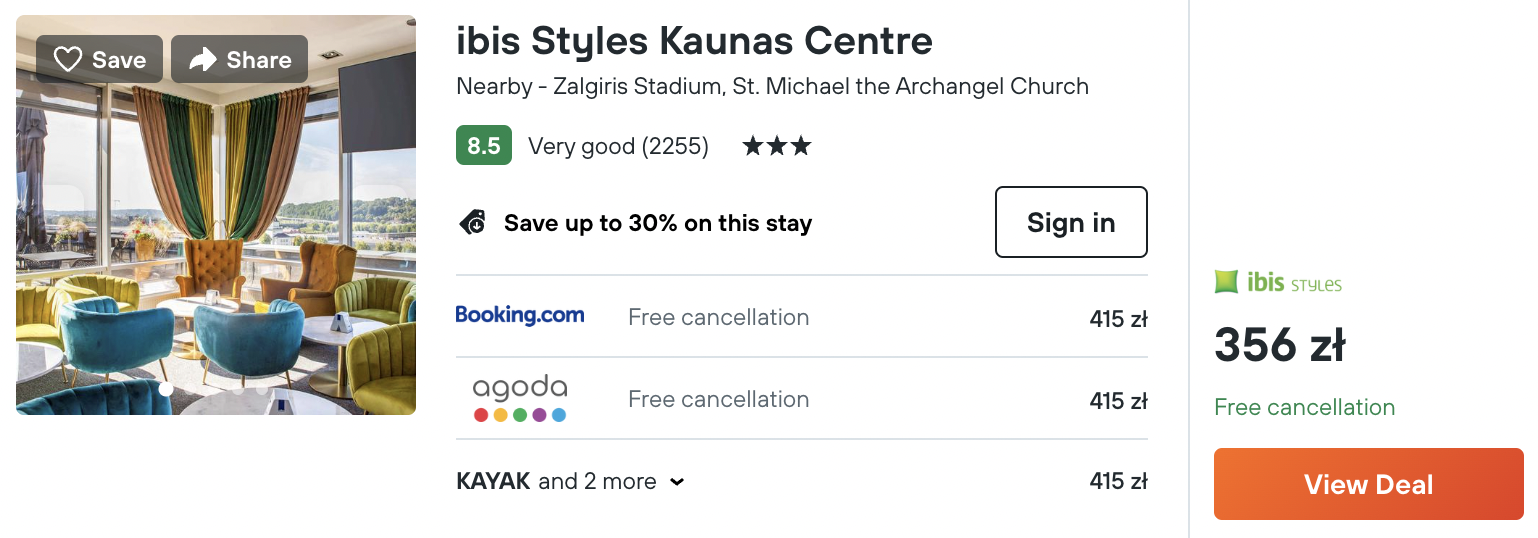Viewport: 1538px width, 538px height.
Task: Open the "Very good (2255)" reviews link
Action: 618,147
